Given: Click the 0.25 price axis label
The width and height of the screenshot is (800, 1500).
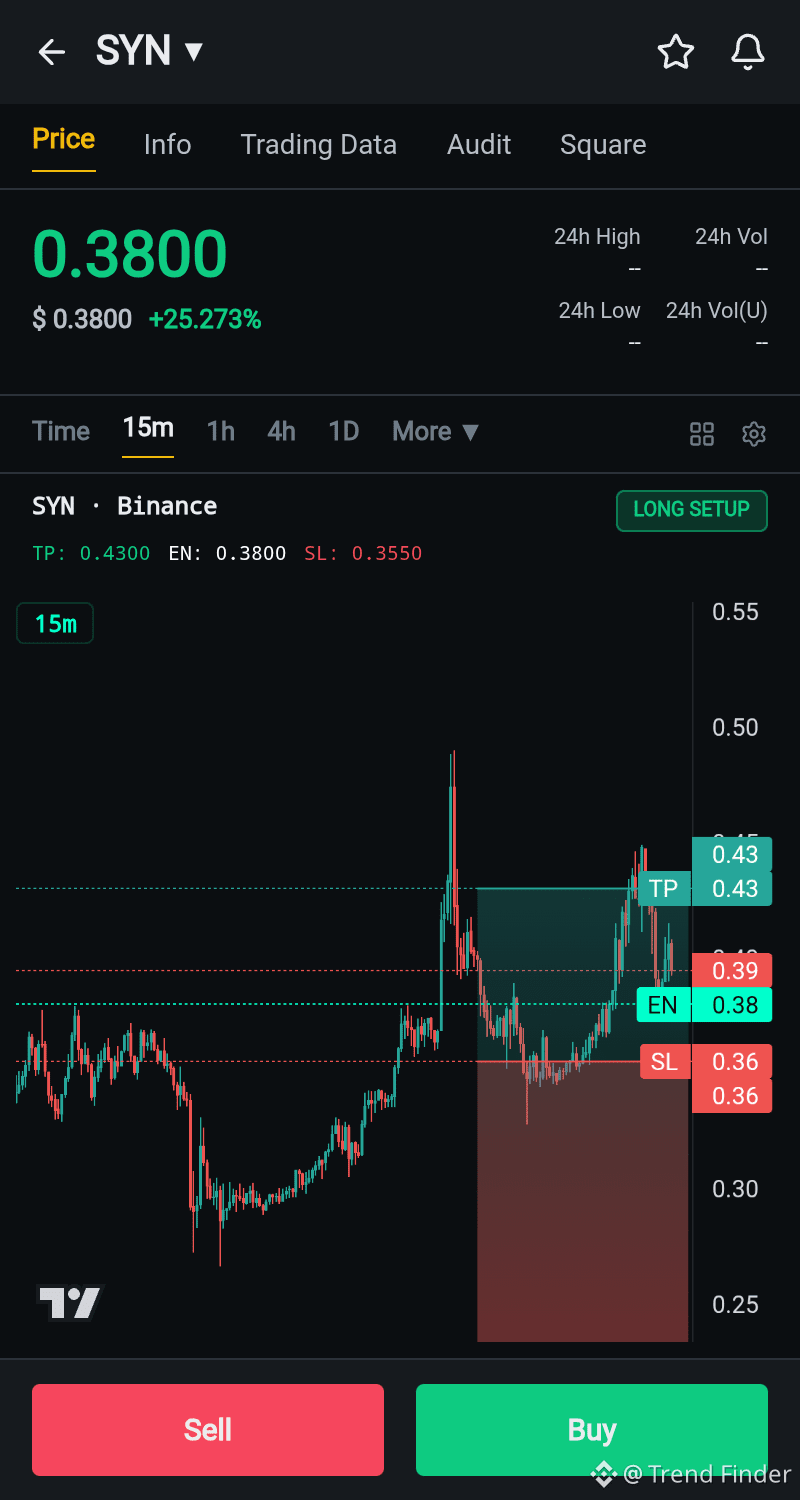Looking at the screenshot, I should (735, 1305).
